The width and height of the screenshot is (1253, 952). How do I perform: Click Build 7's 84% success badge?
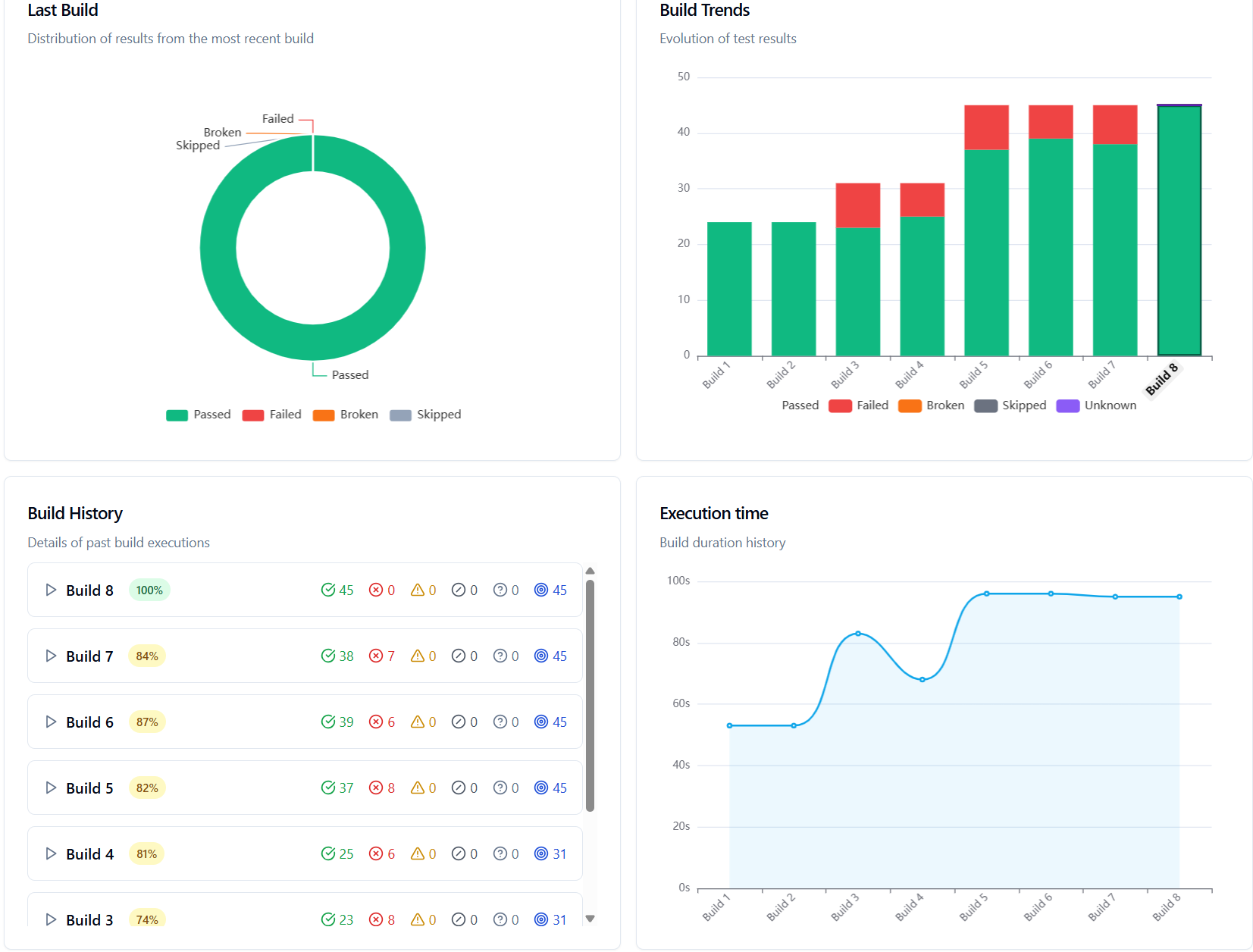click(146, 656)
